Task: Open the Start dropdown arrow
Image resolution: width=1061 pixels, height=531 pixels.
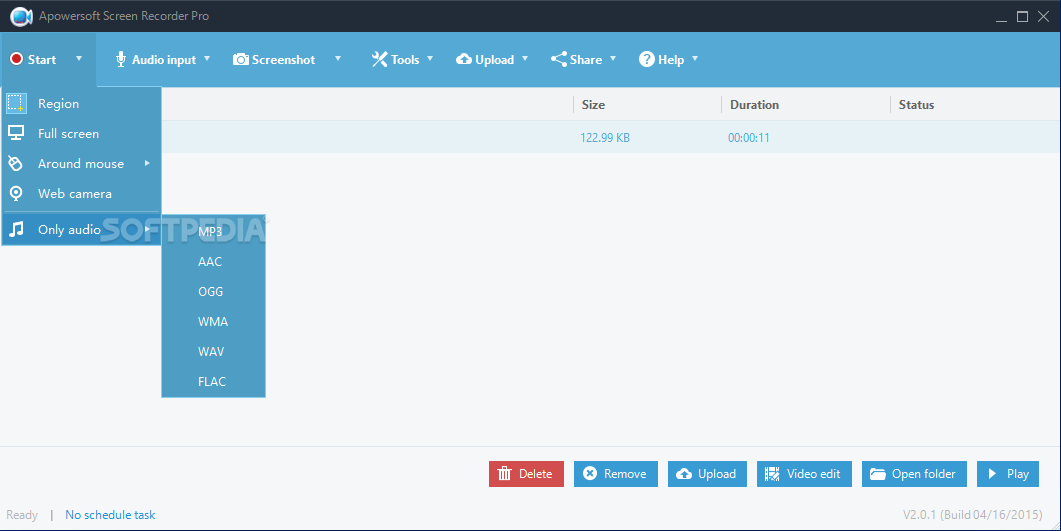Action: pyautogui.click(x=78, y=59)
